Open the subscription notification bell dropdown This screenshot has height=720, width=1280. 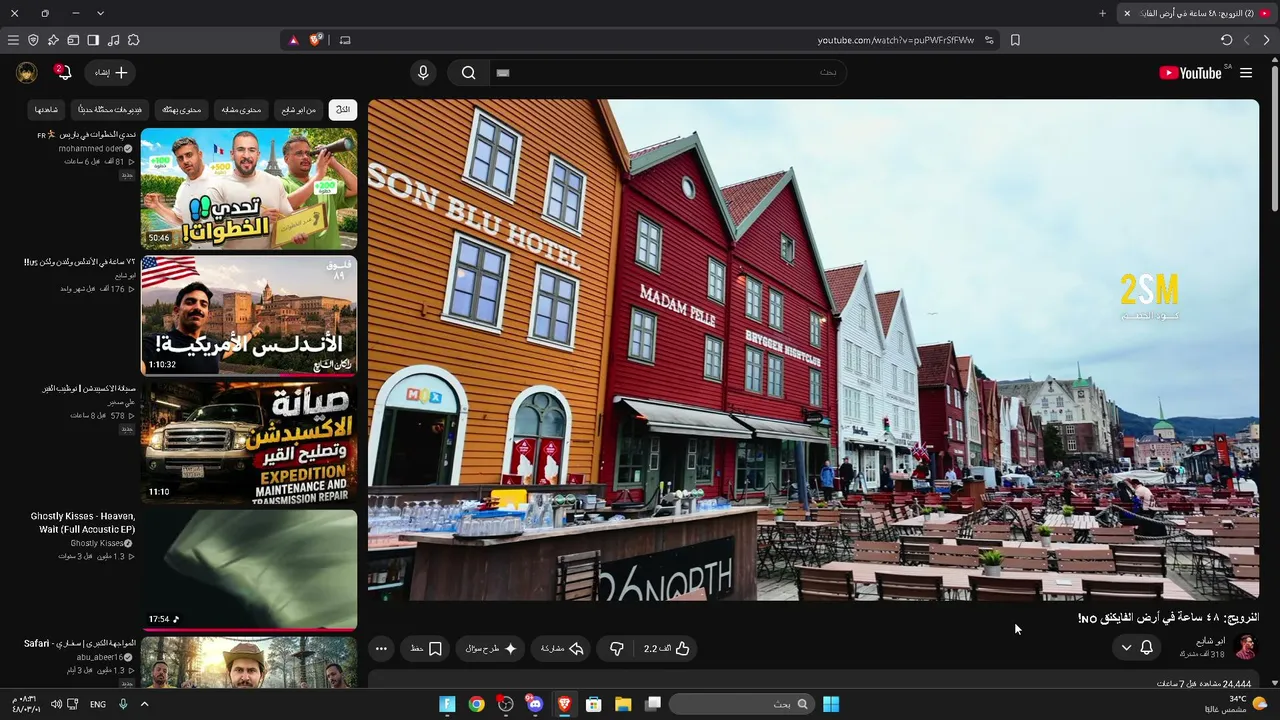coord(1137,648)
